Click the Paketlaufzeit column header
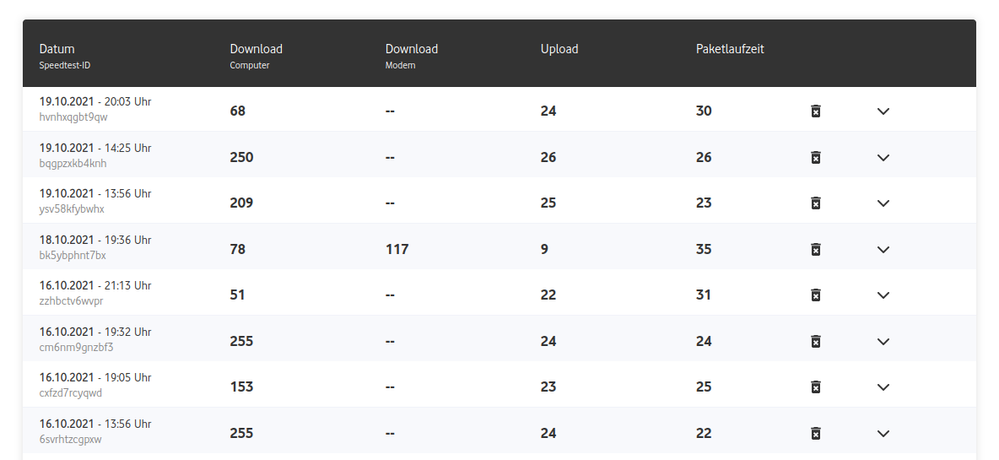 point(730,49)
